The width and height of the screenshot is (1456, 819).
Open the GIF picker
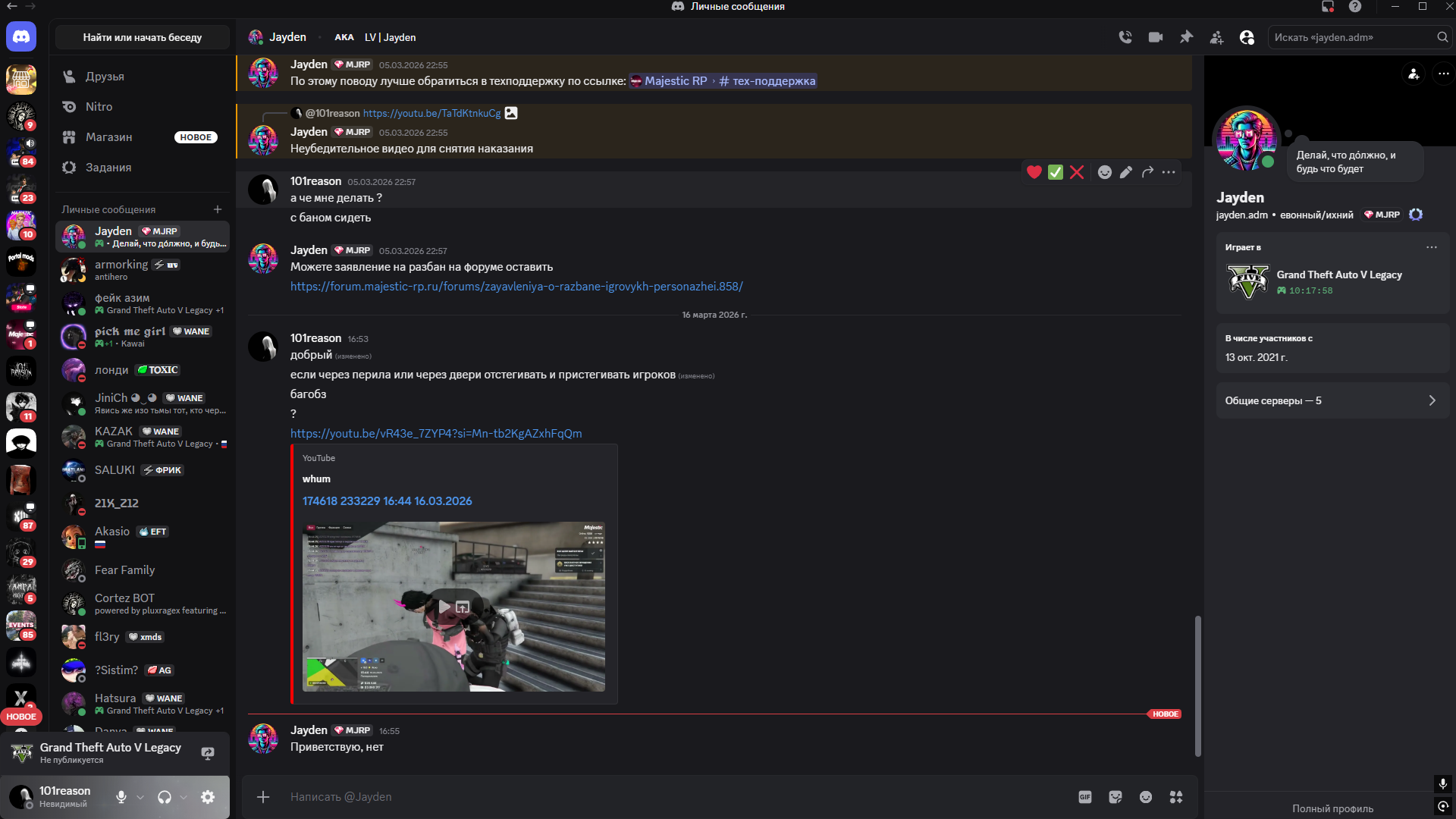pos(1085,797)
